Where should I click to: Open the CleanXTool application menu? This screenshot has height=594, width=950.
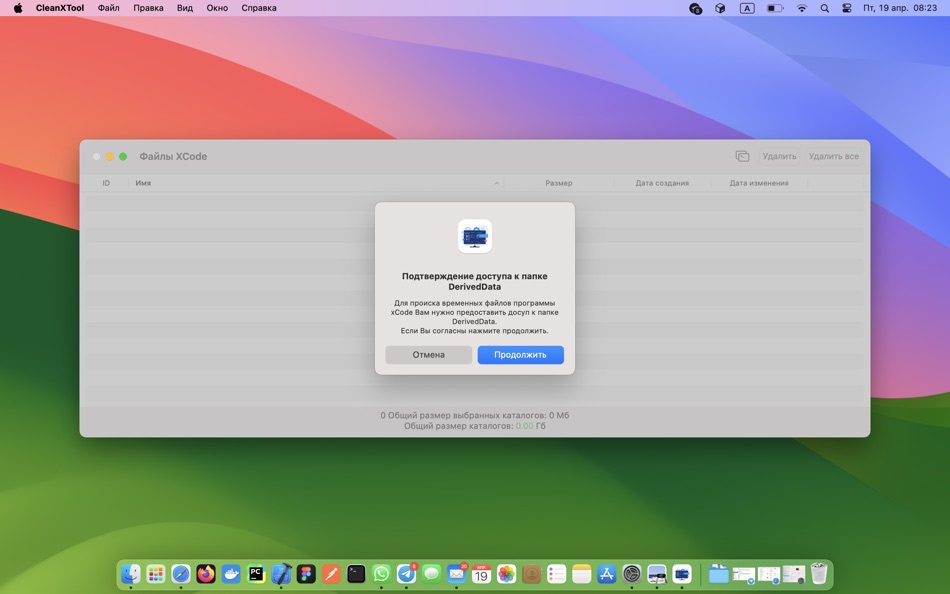(60, 8)
